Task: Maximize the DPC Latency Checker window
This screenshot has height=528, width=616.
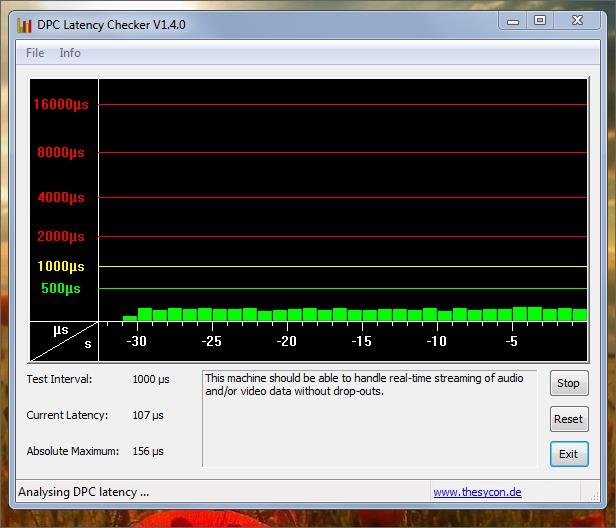Action: [540, 21]
